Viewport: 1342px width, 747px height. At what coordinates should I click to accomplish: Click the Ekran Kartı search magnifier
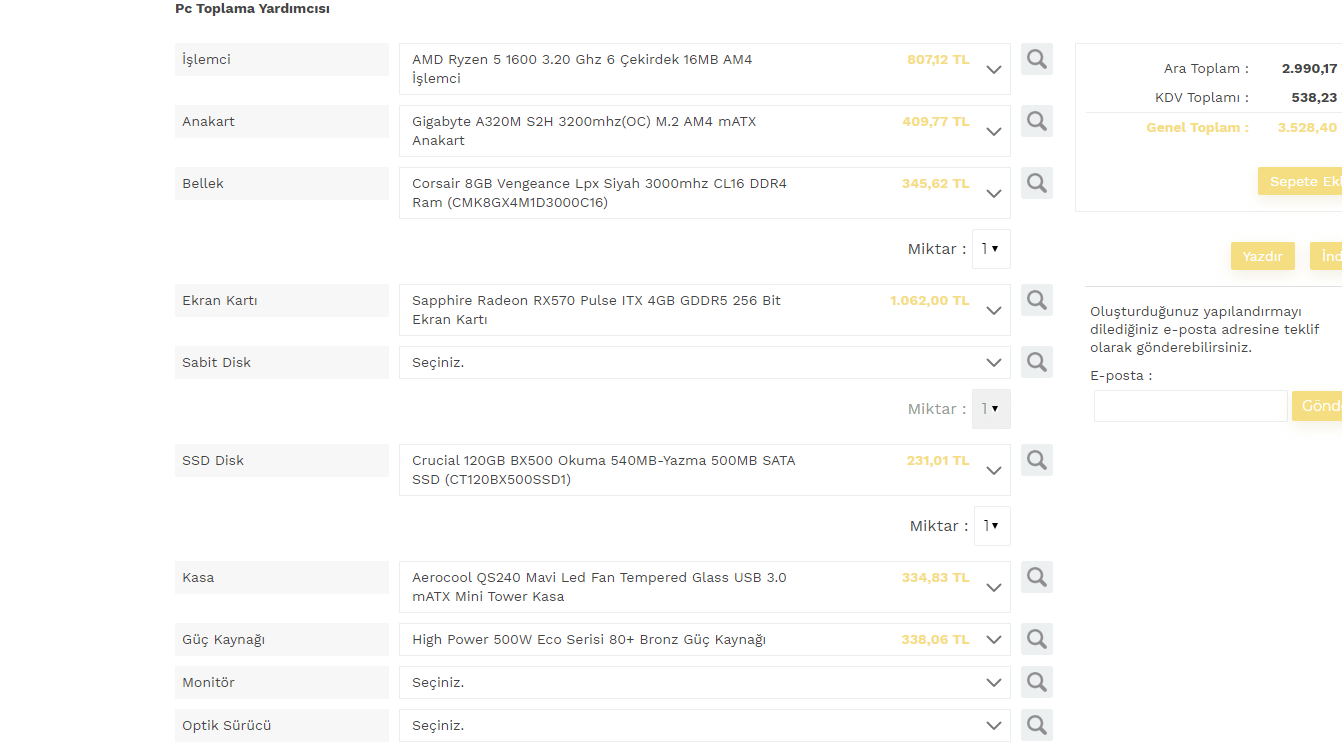click(1036, 300)
